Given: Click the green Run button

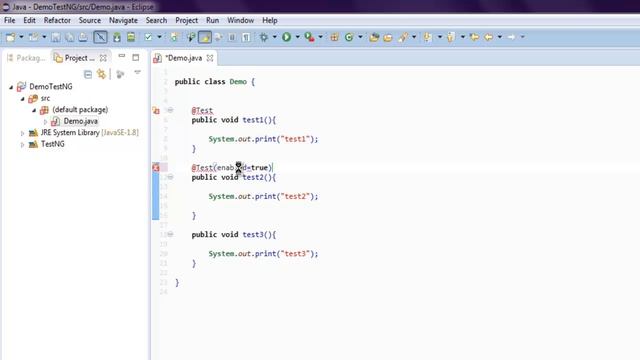Looking at the screenshot, I should click(287, 37).
